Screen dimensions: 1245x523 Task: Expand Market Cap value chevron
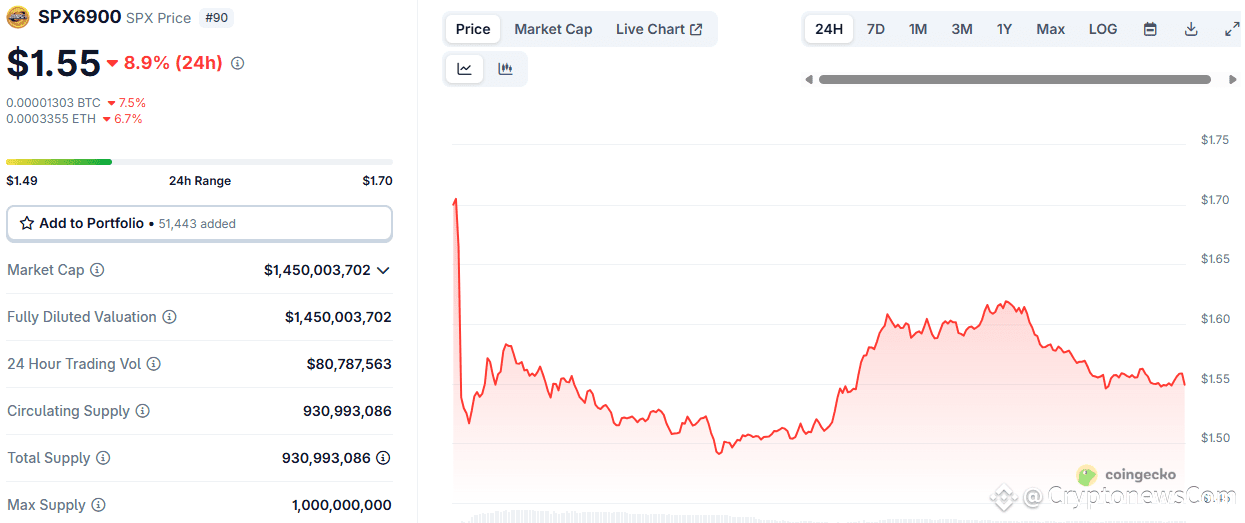[x=383, y=270]
